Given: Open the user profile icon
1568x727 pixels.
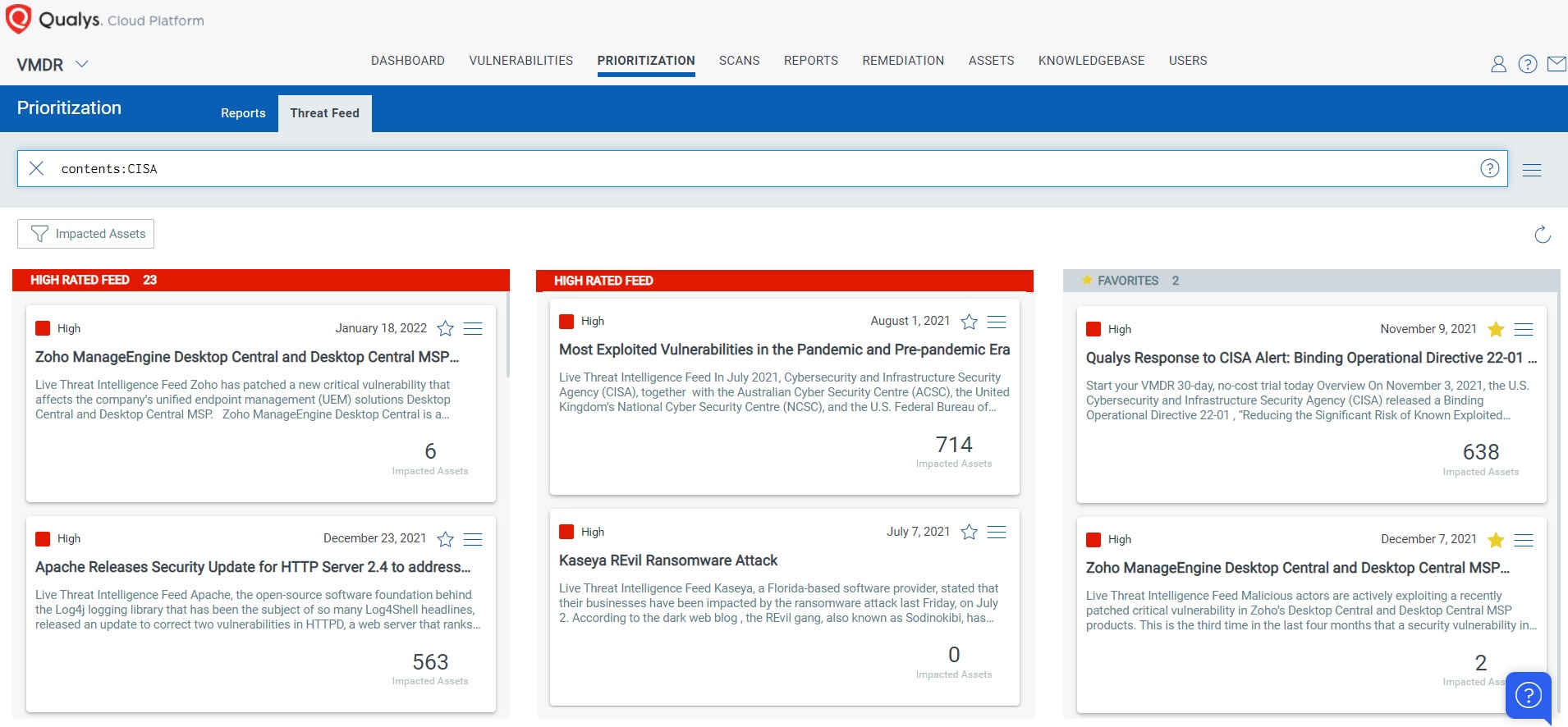Looking at the screenshot, I should tap(1498, 64).
